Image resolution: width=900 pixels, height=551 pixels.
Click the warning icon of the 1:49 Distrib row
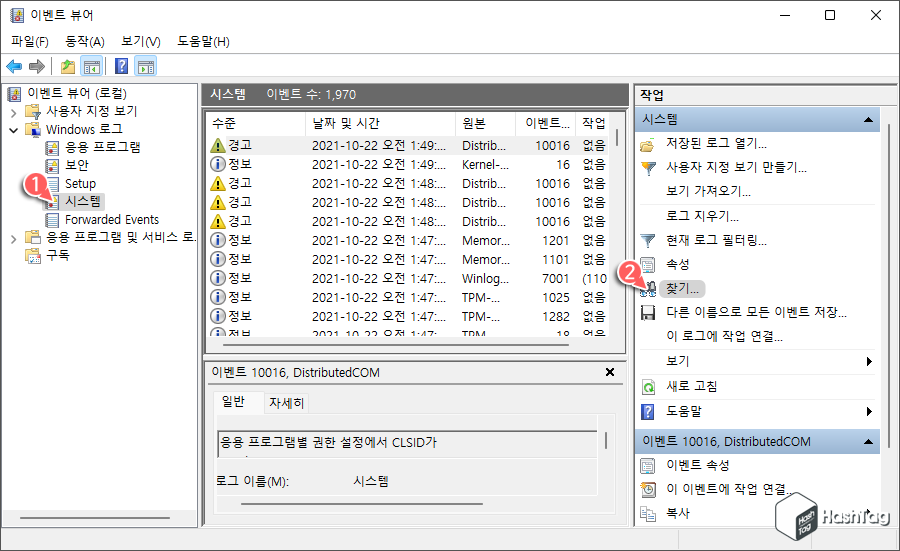coord(218,146)
